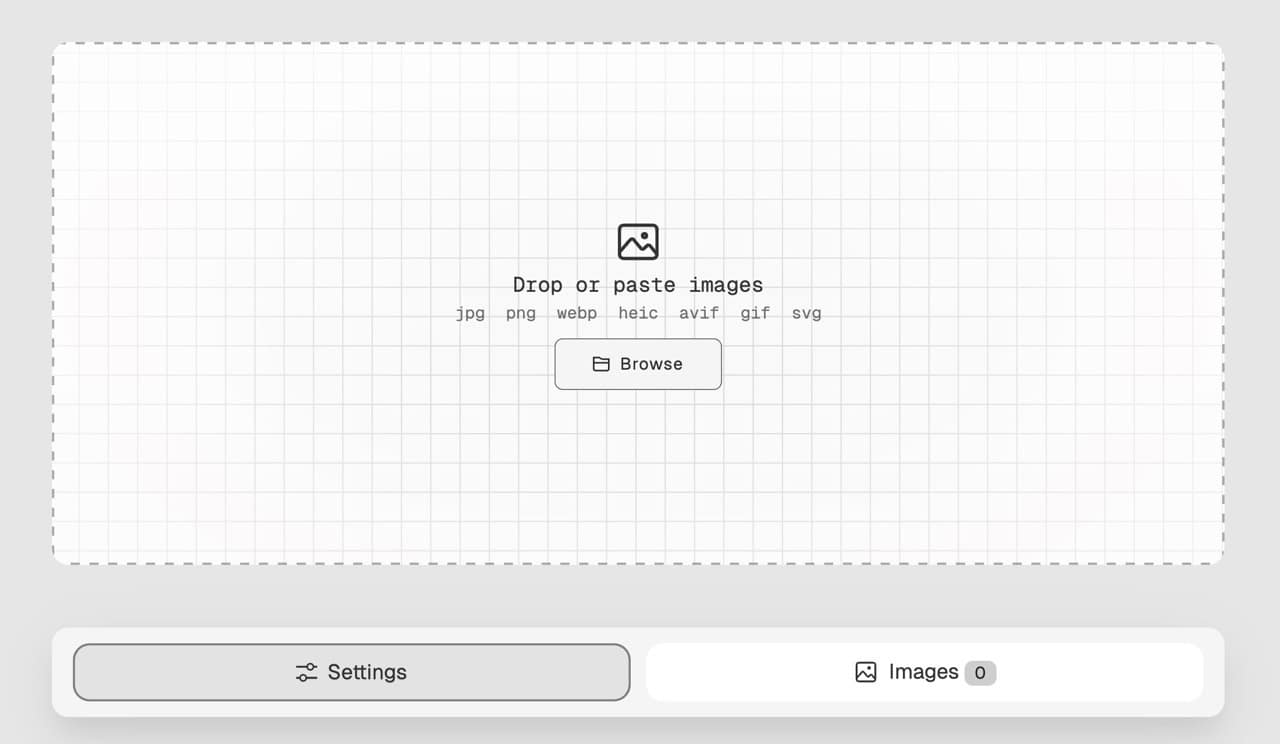The height and width of the screenshot is (744, 1280).
Task: Click the jpg format label
Action: click(x=470, y=313)
